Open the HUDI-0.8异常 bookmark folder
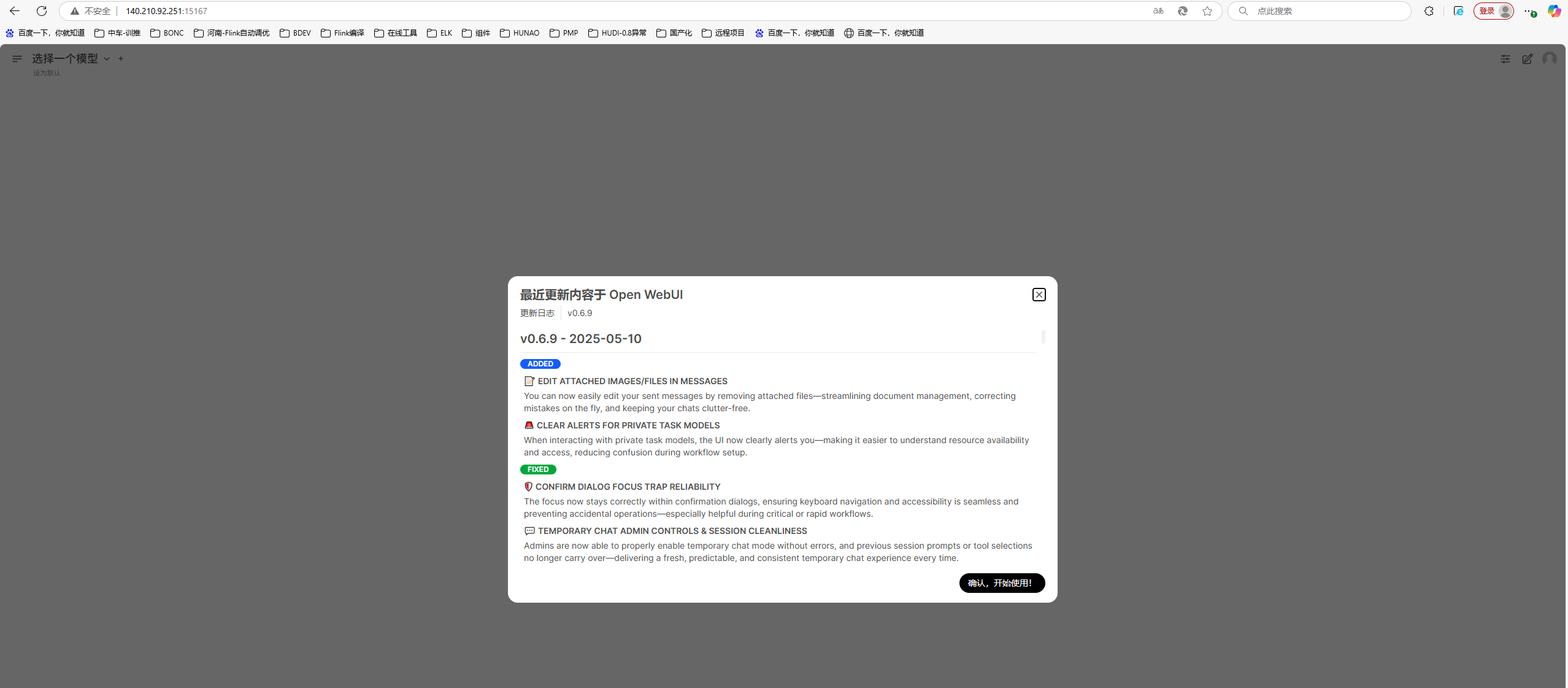 click(617, 33)
